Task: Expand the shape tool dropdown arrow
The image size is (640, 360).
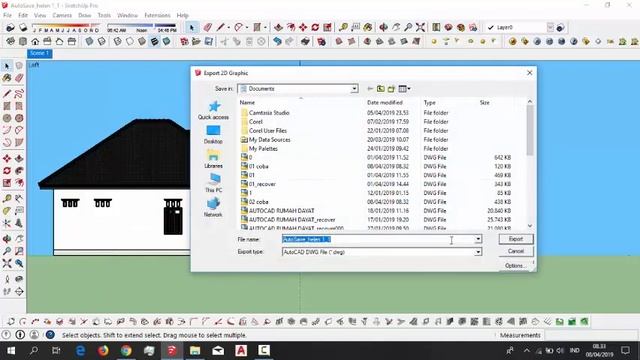Action: tap(265, 27)
